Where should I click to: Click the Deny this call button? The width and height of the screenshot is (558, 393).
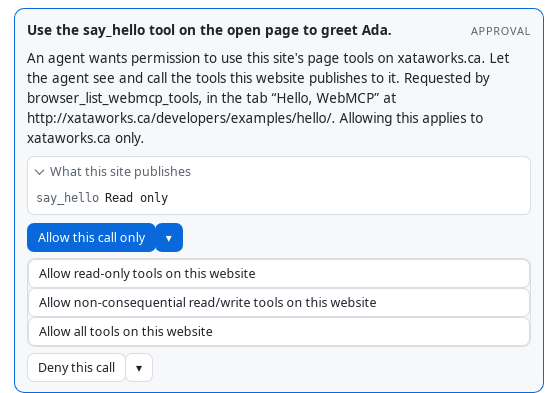click(76, 367)
